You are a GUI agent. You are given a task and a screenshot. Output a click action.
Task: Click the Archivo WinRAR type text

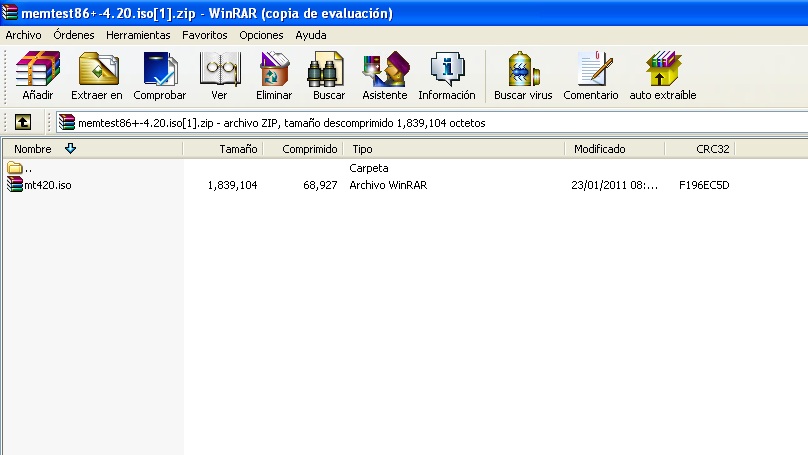388,185
